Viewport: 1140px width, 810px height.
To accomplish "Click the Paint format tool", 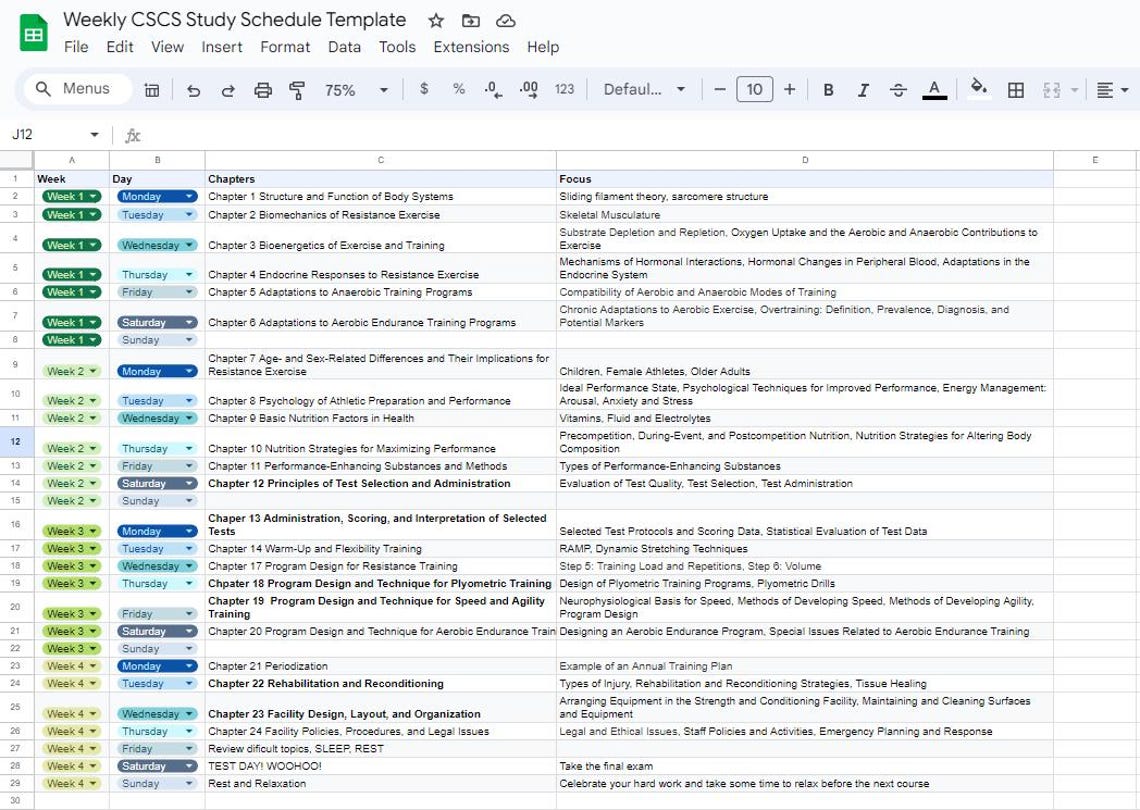I will 297,89.
